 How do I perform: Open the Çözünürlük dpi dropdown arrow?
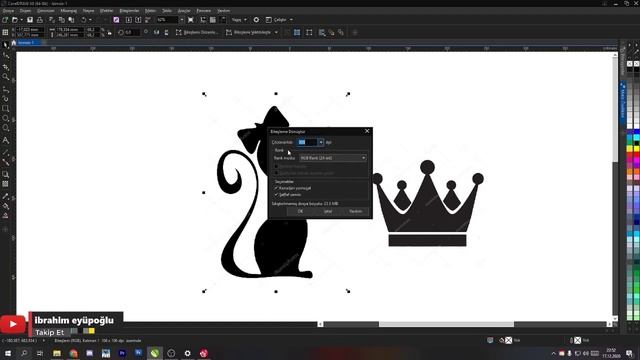(321, 142)
